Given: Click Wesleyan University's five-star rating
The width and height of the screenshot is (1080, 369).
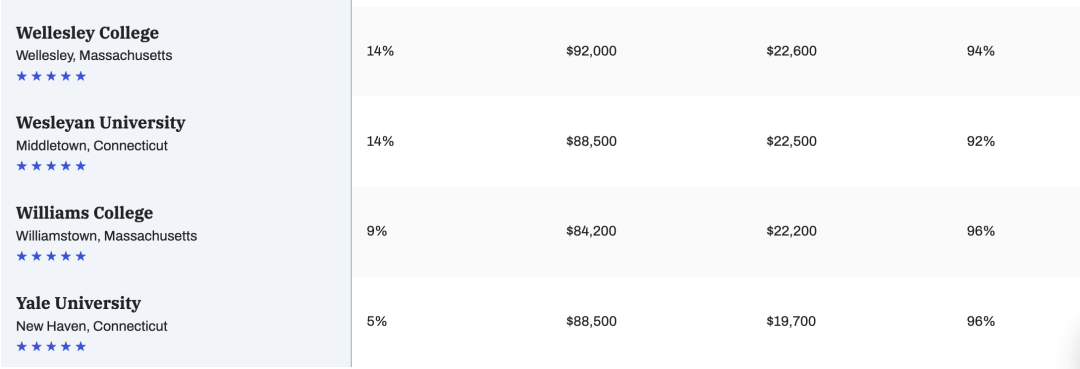Looking at the screenshot, I should click(x=51, y=166).
